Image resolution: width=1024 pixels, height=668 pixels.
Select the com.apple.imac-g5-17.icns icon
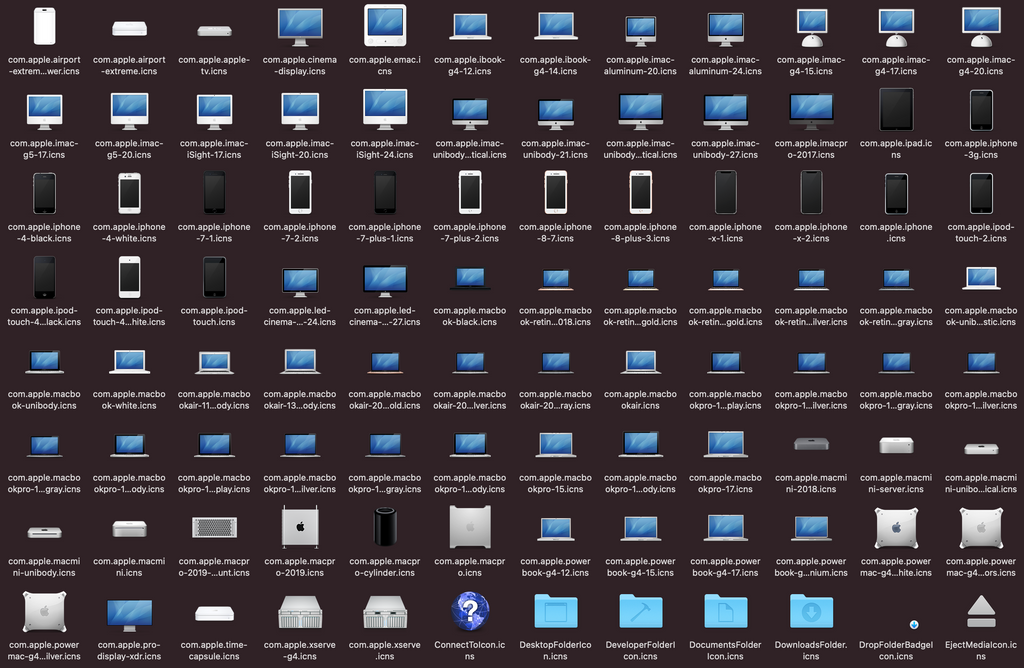44,111
